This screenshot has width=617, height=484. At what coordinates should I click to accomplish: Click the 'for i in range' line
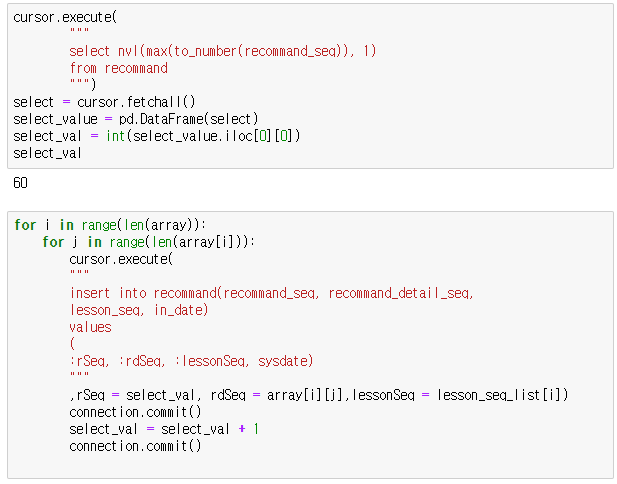point(110,225)
